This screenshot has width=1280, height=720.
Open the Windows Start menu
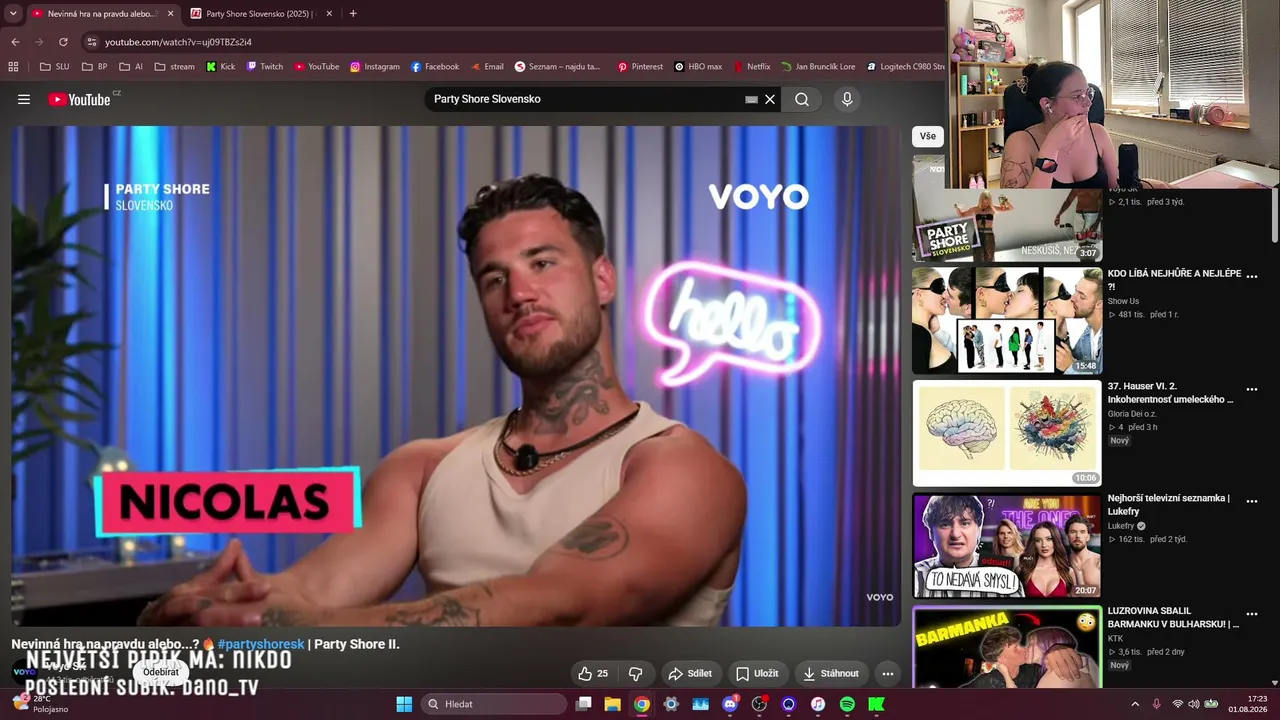tap(404, 704)
